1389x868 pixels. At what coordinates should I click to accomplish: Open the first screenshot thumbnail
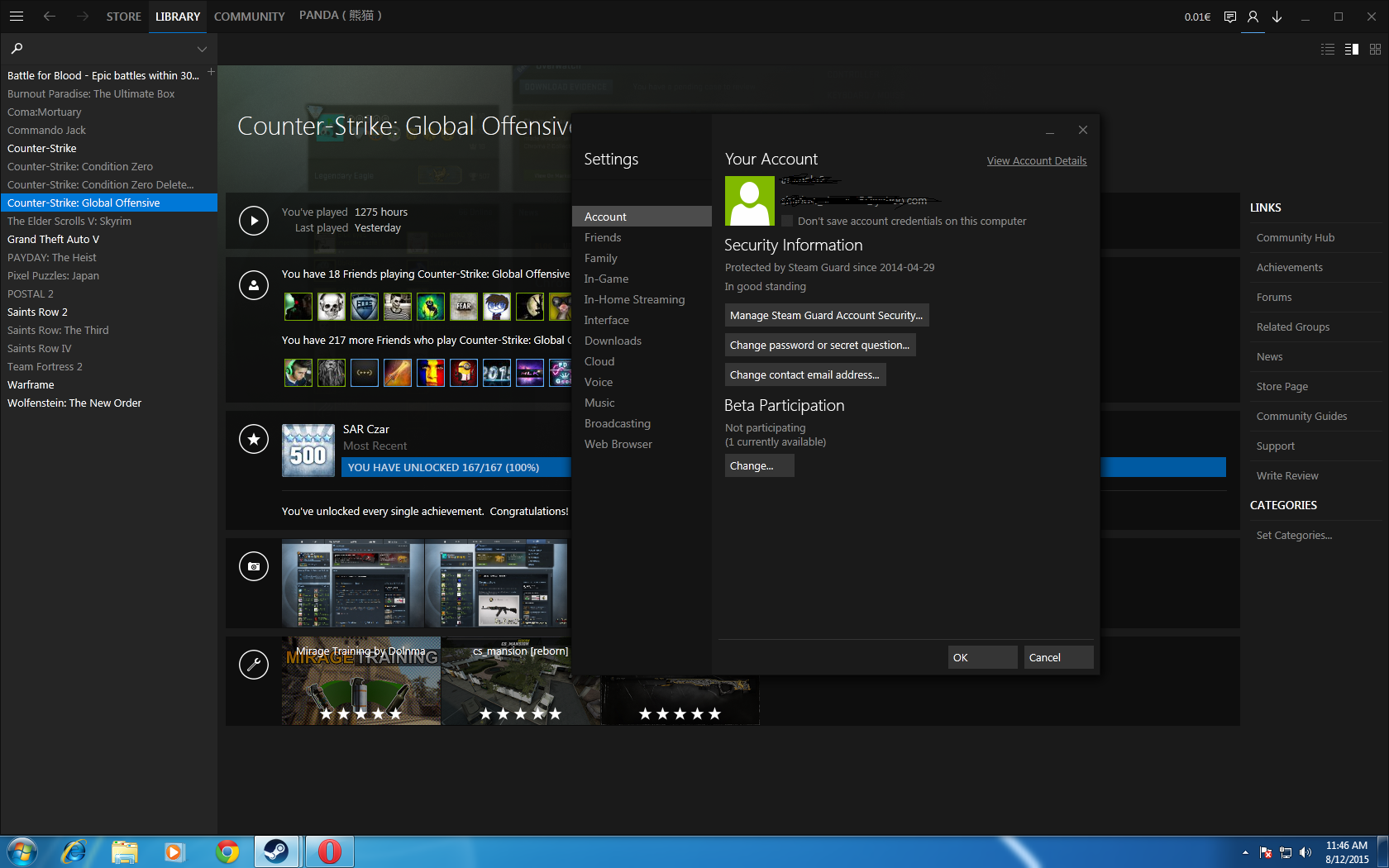(x=352, y=584)
